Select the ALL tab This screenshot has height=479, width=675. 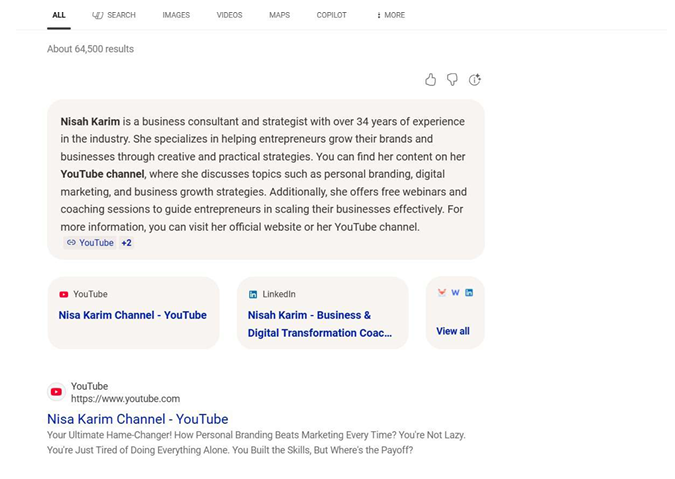point(59,15)
